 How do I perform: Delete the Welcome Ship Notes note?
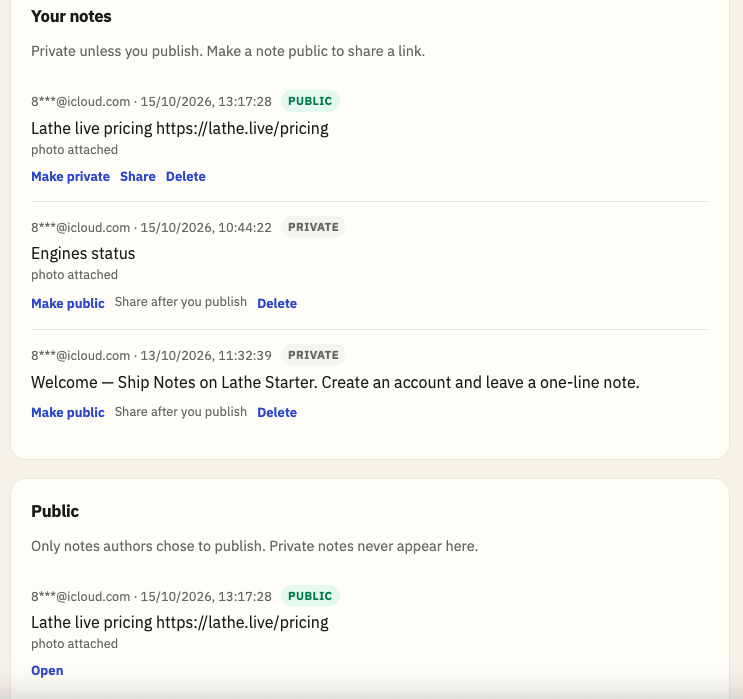[277, 412]
